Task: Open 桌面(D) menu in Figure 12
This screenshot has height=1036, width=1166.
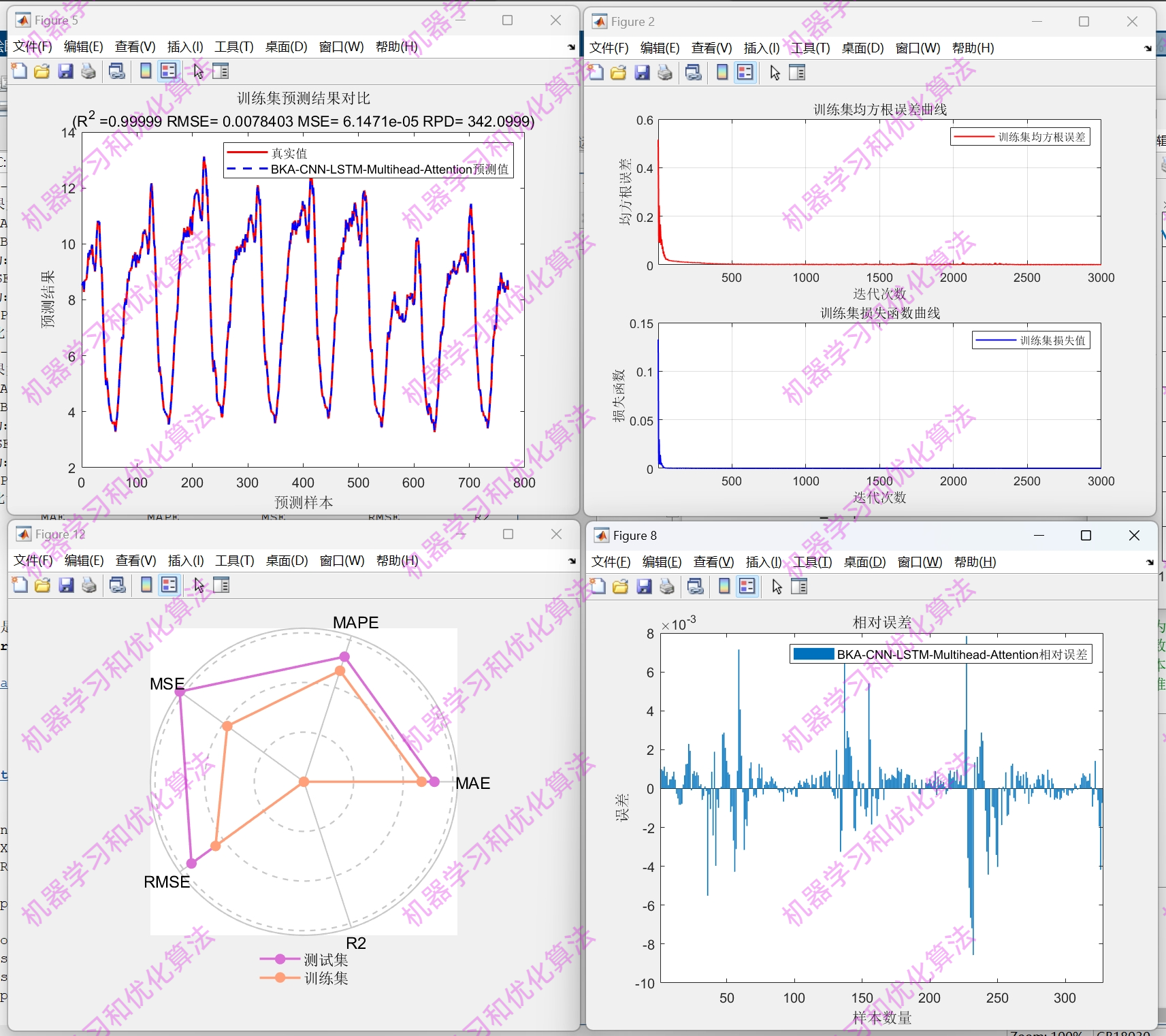Action: point(287,560)
